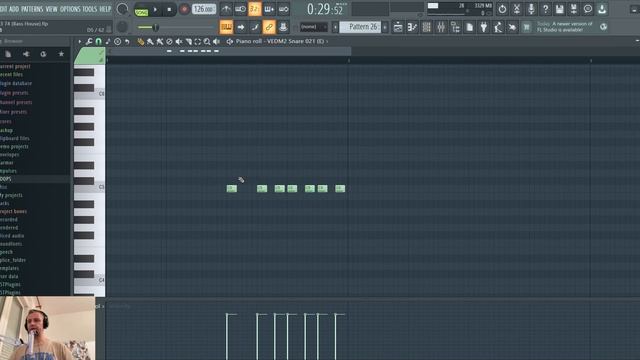
Task: Open the plugin picker plug icon
Action: click(484, 27)
